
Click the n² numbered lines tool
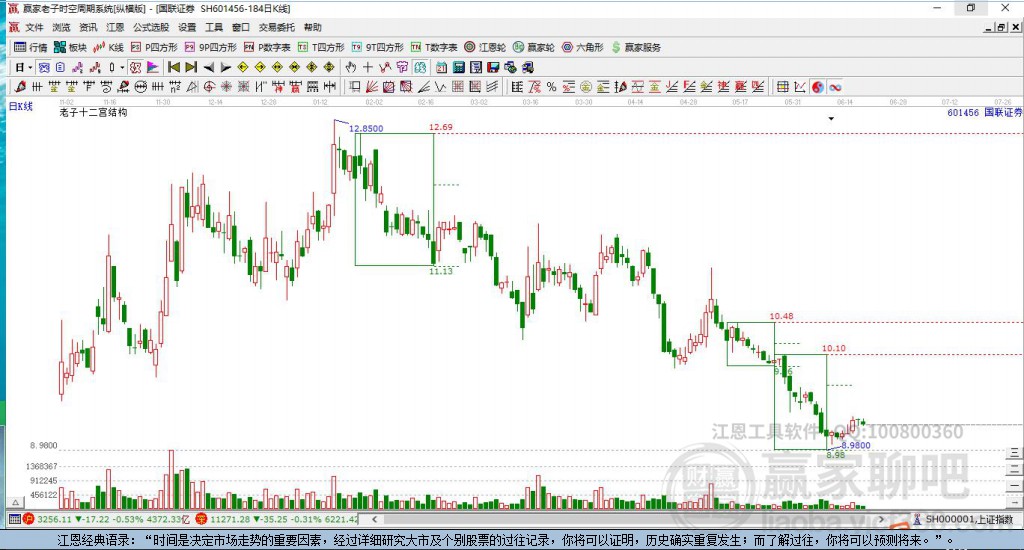tap(174, 87)
